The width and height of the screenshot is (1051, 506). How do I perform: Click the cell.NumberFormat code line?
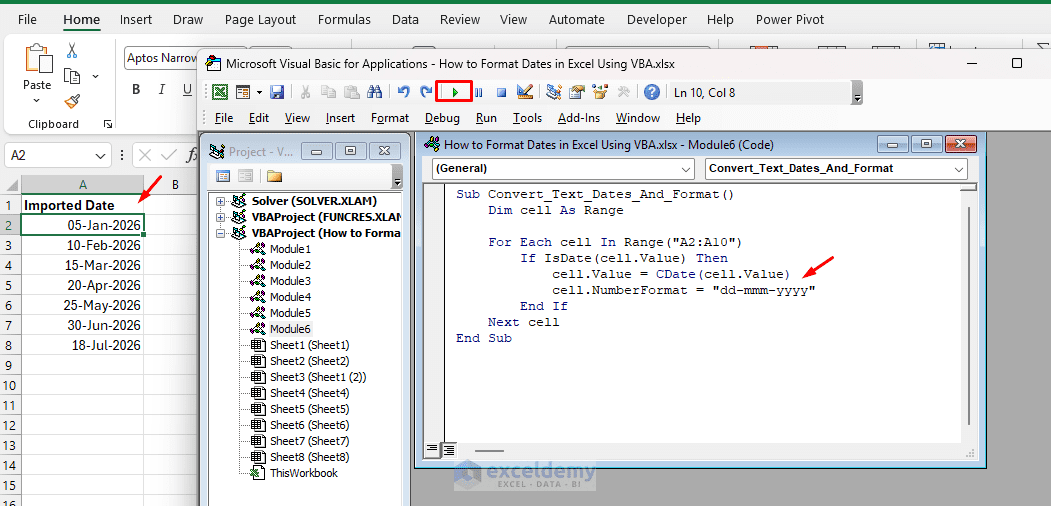coord(684,290)
